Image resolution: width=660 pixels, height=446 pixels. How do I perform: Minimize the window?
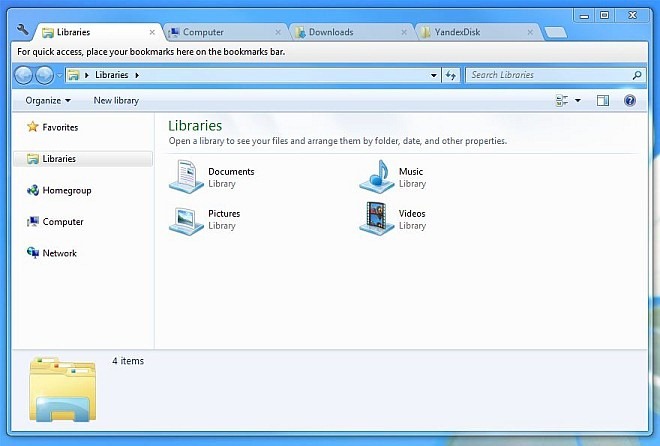point(584,16)
